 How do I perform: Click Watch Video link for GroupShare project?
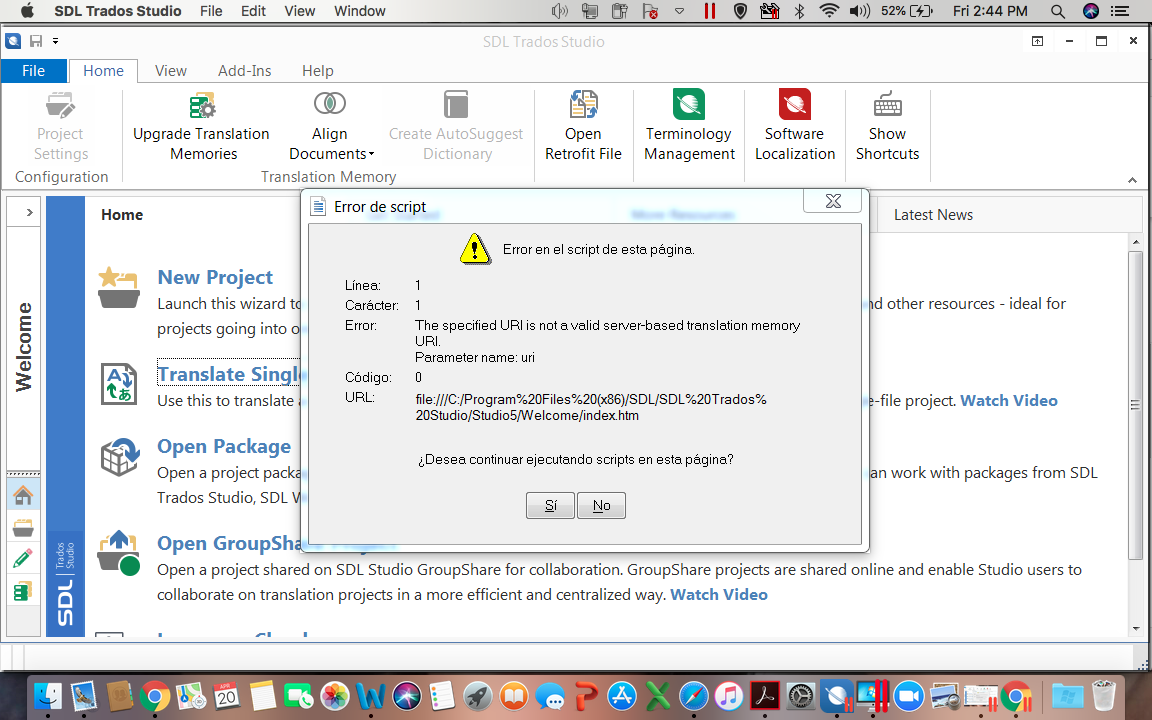pyautogui.click(x=719, y=594)
